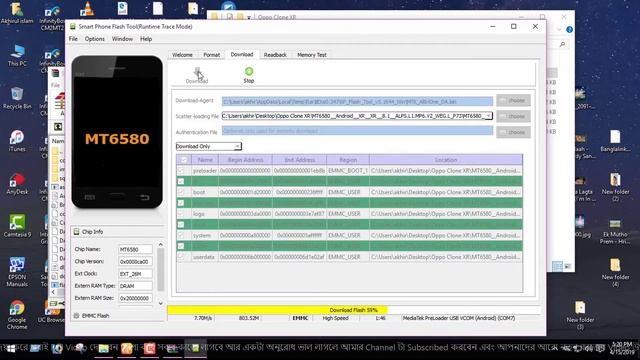Click Chip Info scrollbar down arrow

click(160, 303)
